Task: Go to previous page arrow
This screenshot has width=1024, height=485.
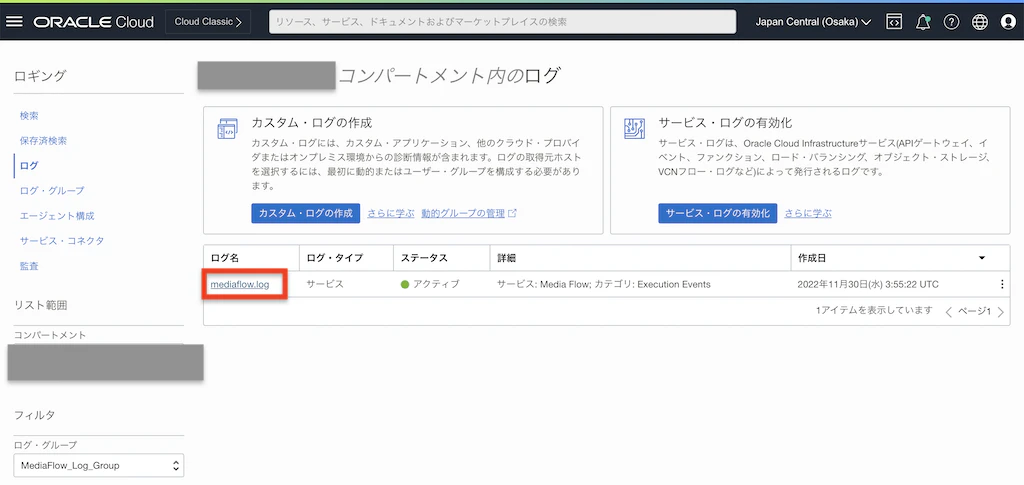Action: pyautogui.click(x=949, y=312)
